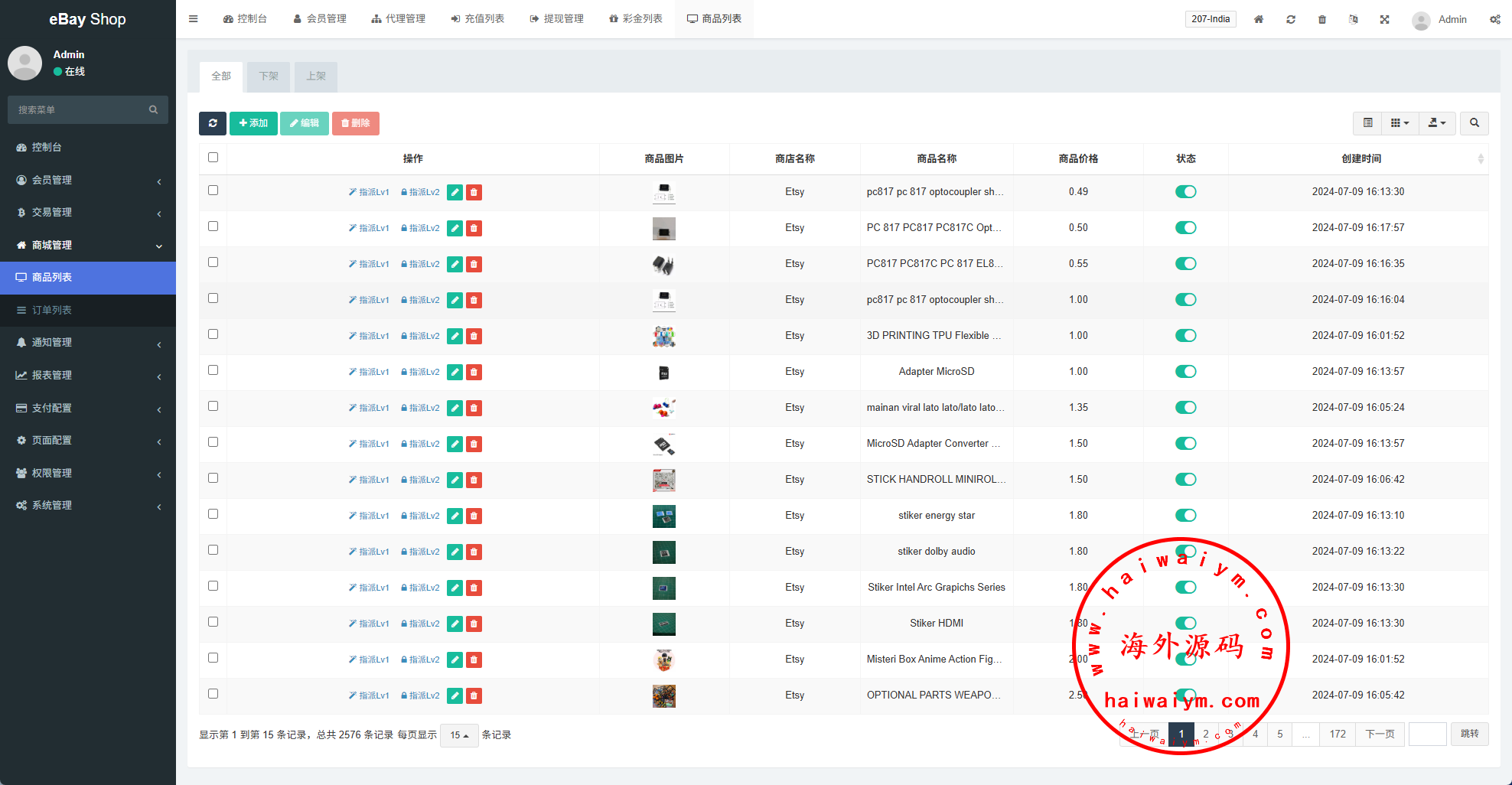Click the page jump input field
The width and height of the screenshot is (1512, 785).
[1427, 734]
